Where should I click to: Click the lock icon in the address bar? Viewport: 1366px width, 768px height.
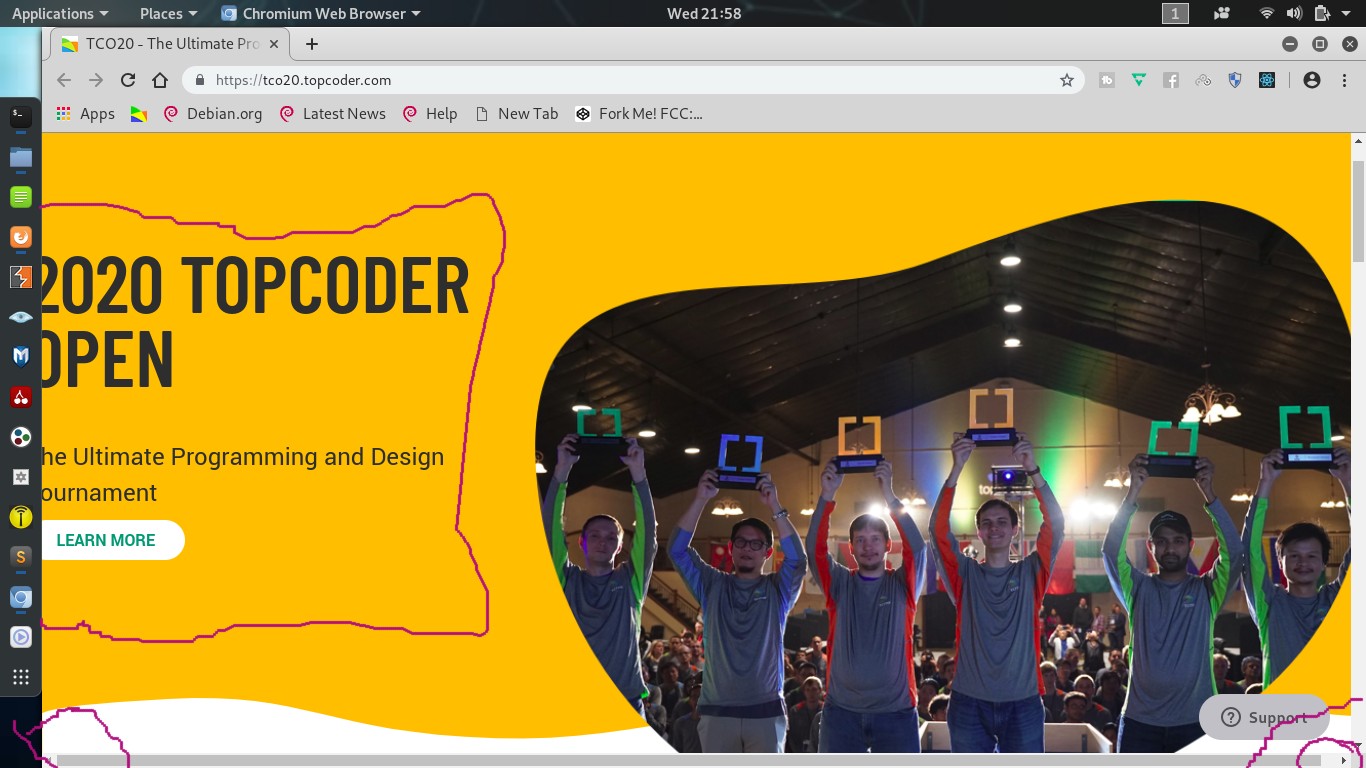click(200, 80)
